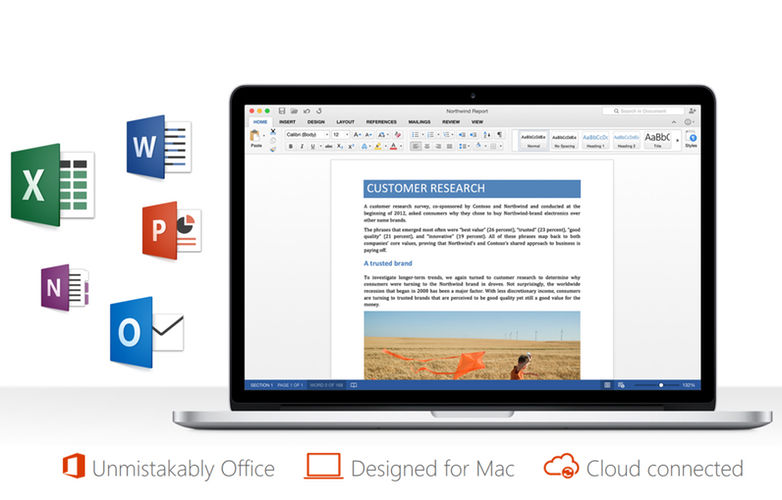Switch to the Mailings tab
Image resolution: width=782 pixels, height=500 pixels.
click(x=419, y=122)
